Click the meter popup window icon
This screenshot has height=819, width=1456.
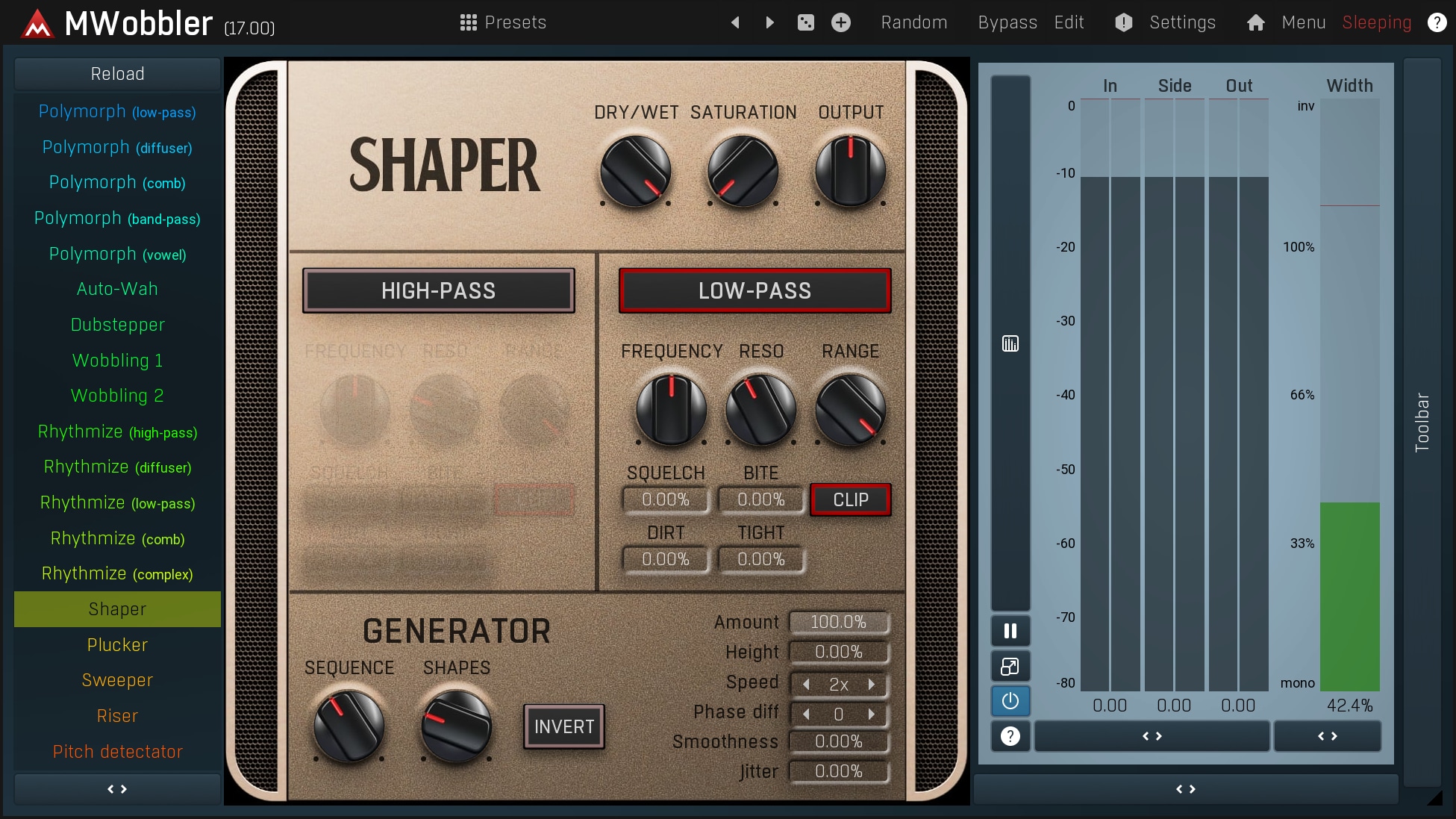pyautogui.click(x=1010, y=667)
